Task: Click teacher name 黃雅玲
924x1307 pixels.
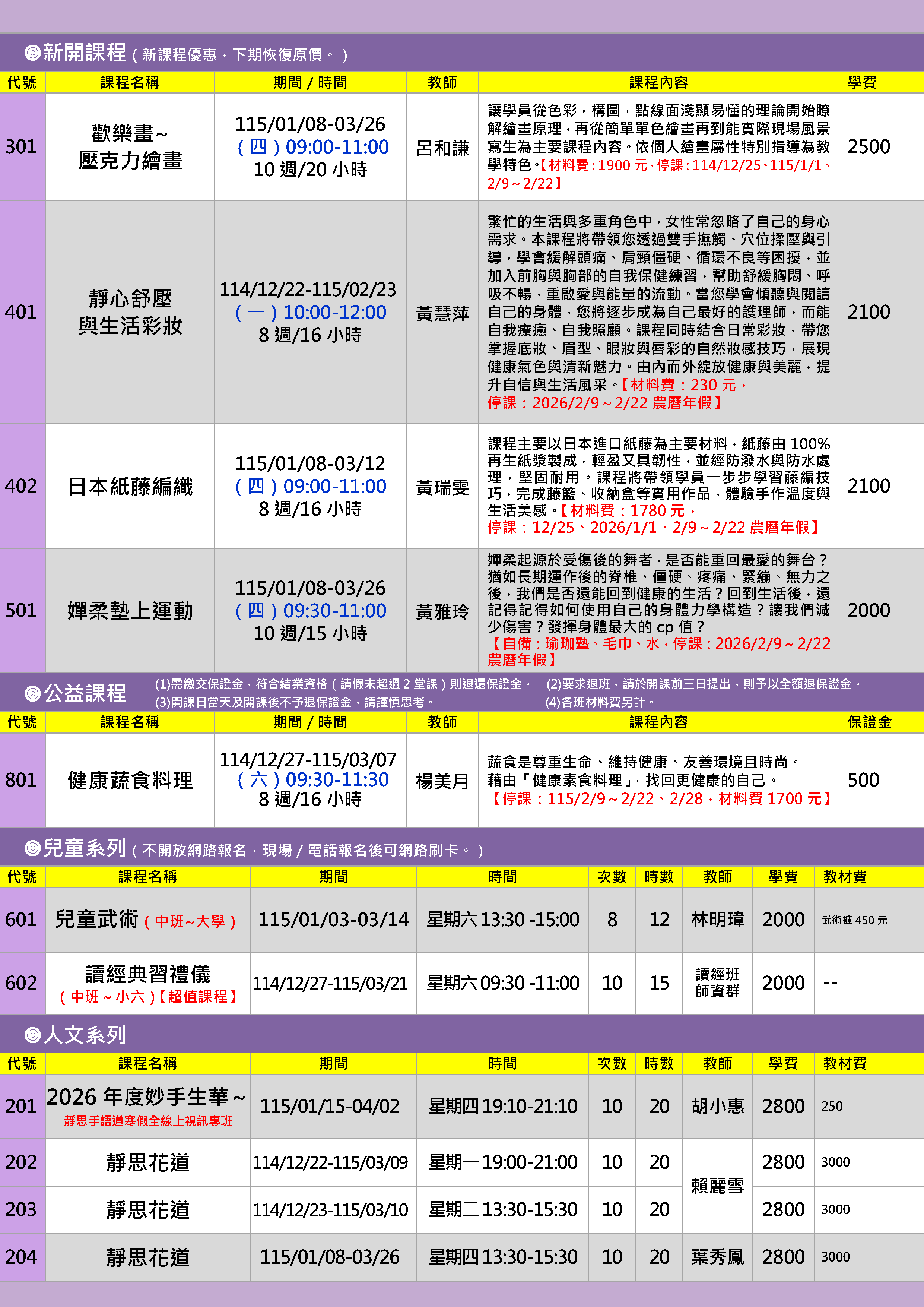Action: coord(442,611)
